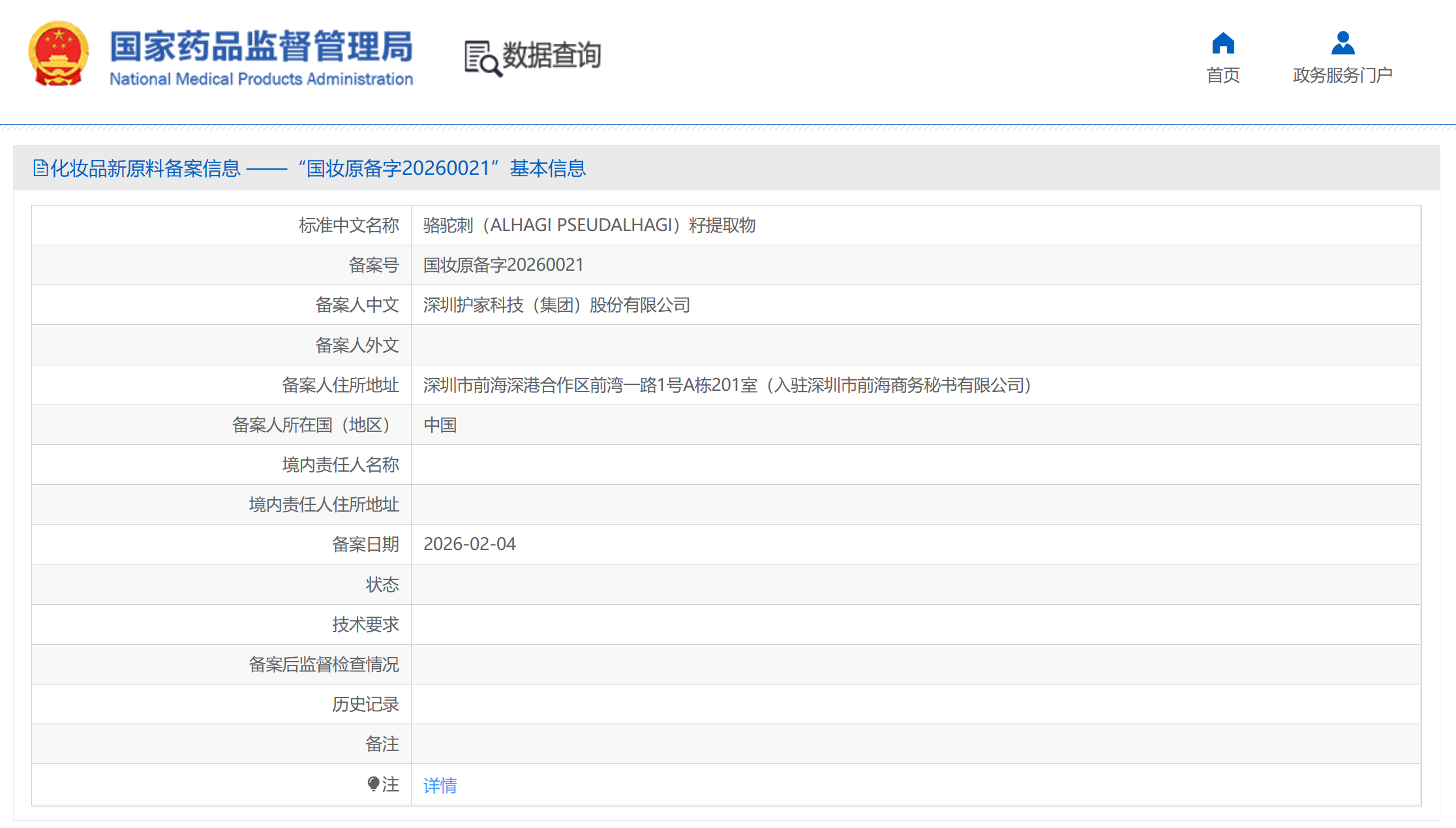This screenshot has height=828, width=1456.
Task: Open the 详情 details link
Action: tap(440, 785)
